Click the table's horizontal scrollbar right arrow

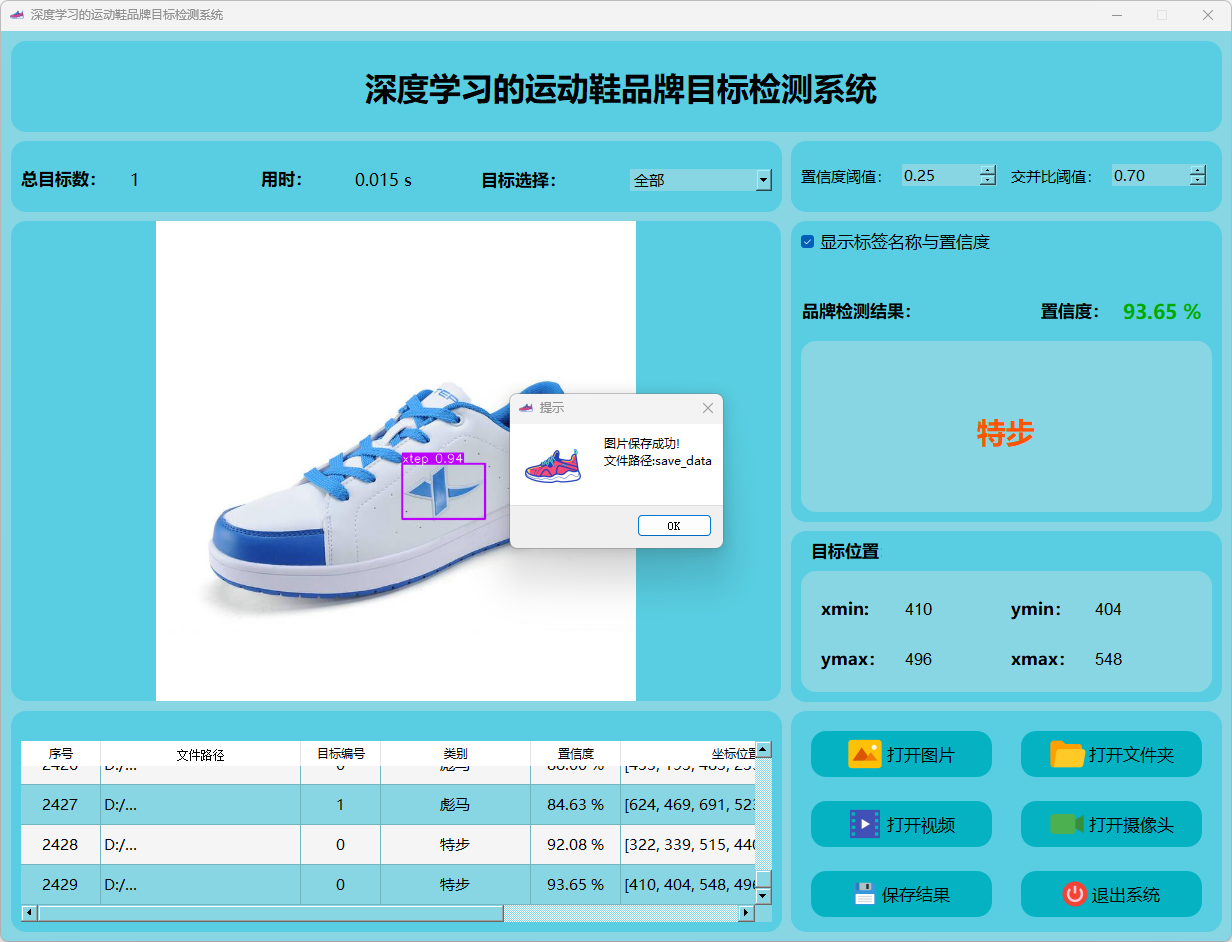[x=746, y=913]
